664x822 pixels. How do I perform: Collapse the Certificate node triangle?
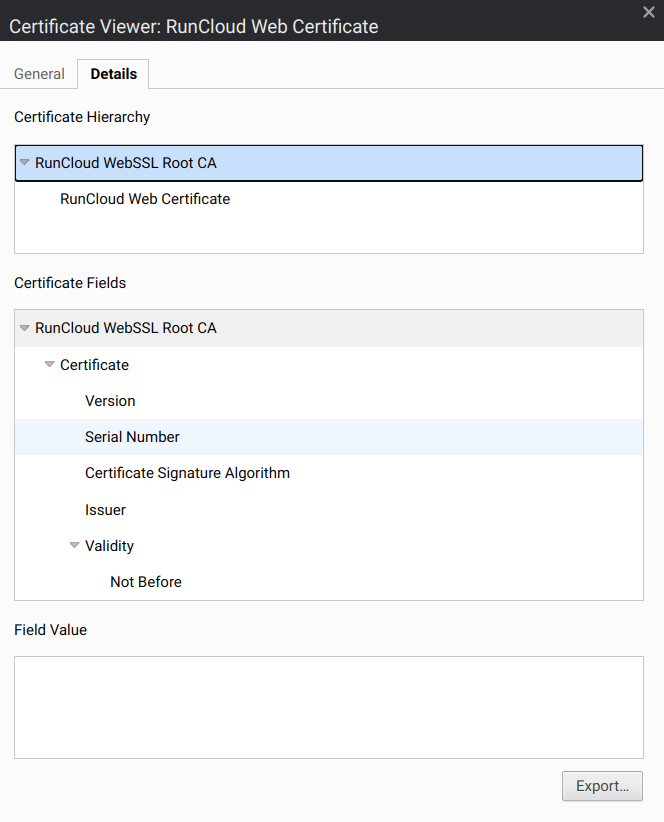tap(49, 364)
